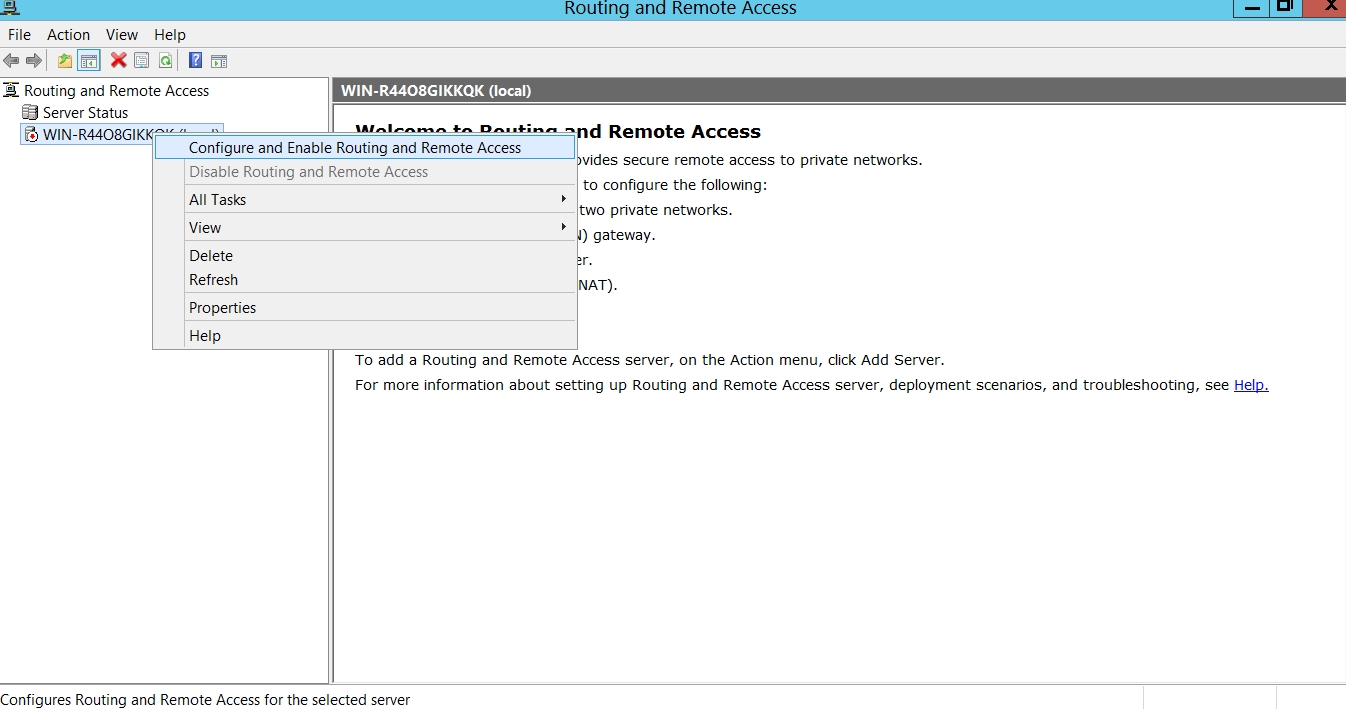Click the red X Delete icon
The image size is (1346, 709).
click(118, 61)
